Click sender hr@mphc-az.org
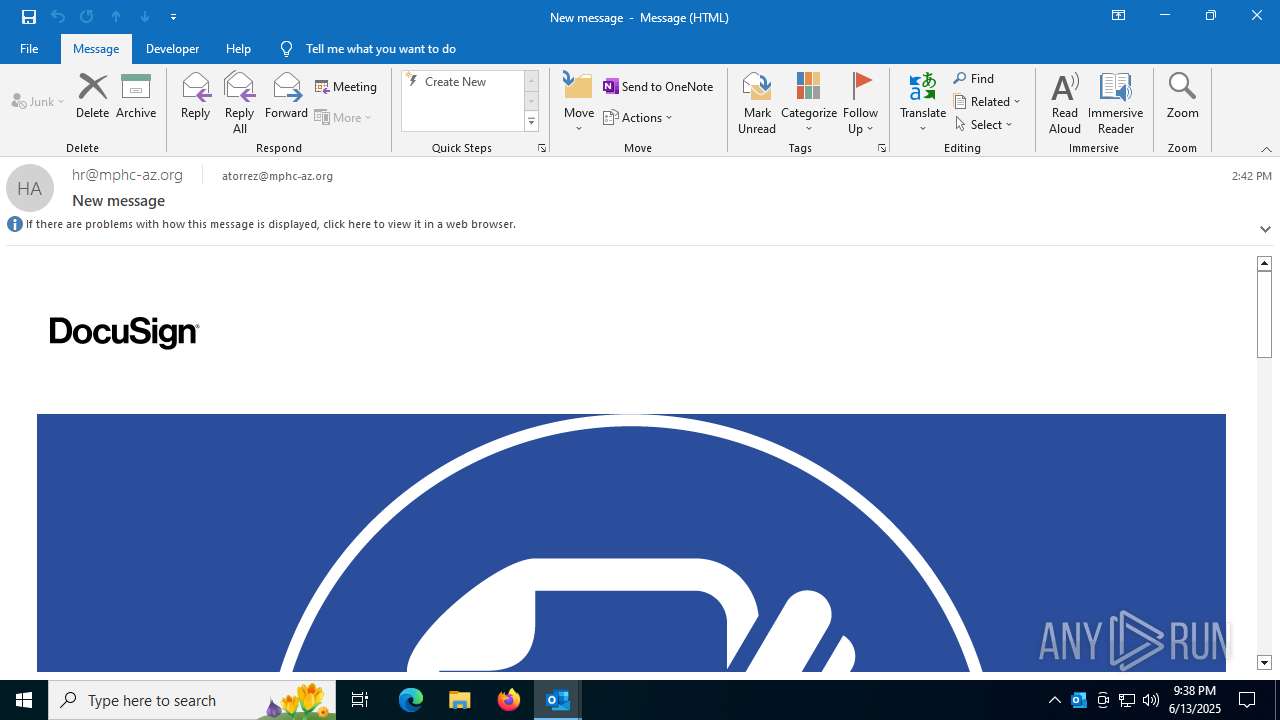The height and width of the screenshot is (720, 1280). [127, 175]
